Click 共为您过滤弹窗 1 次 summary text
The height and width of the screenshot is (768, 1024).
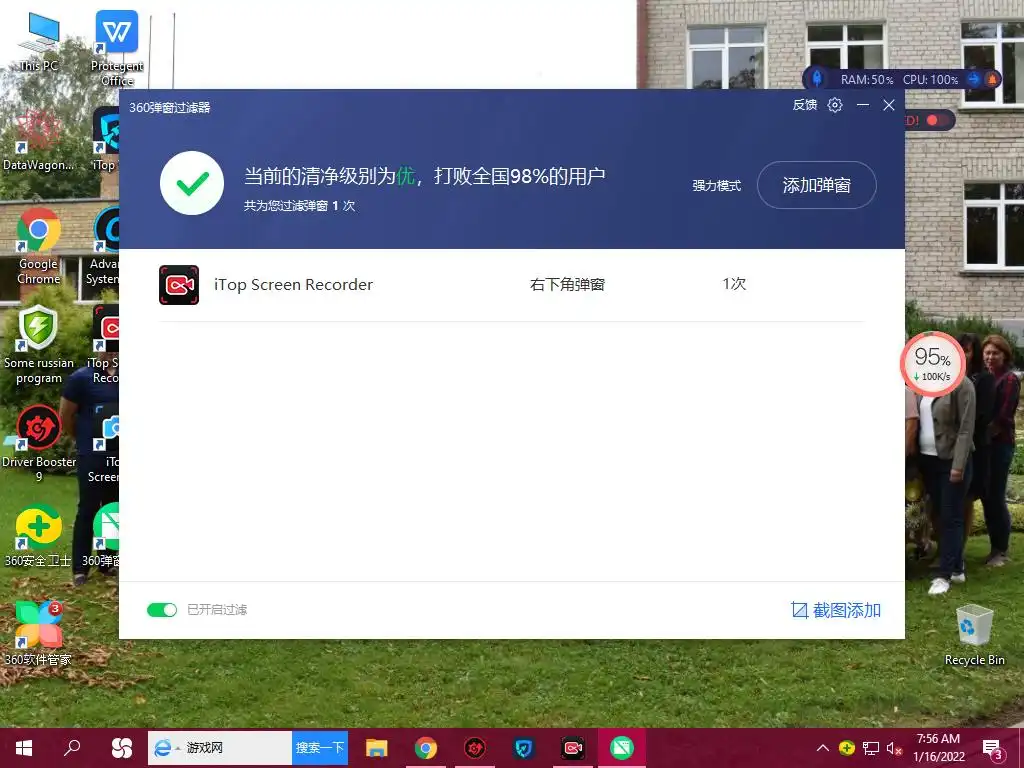coord(299,206)
